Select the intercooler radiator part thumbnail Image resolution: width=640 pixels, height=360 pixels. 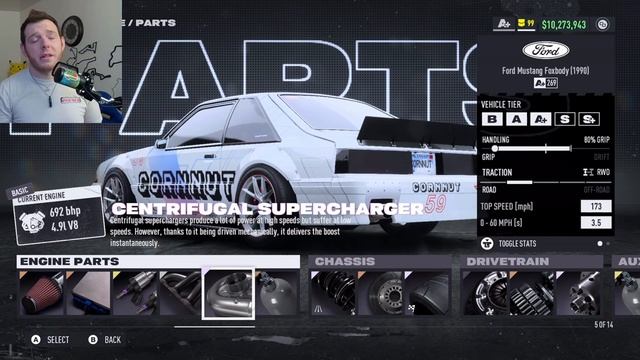(89, 293)
